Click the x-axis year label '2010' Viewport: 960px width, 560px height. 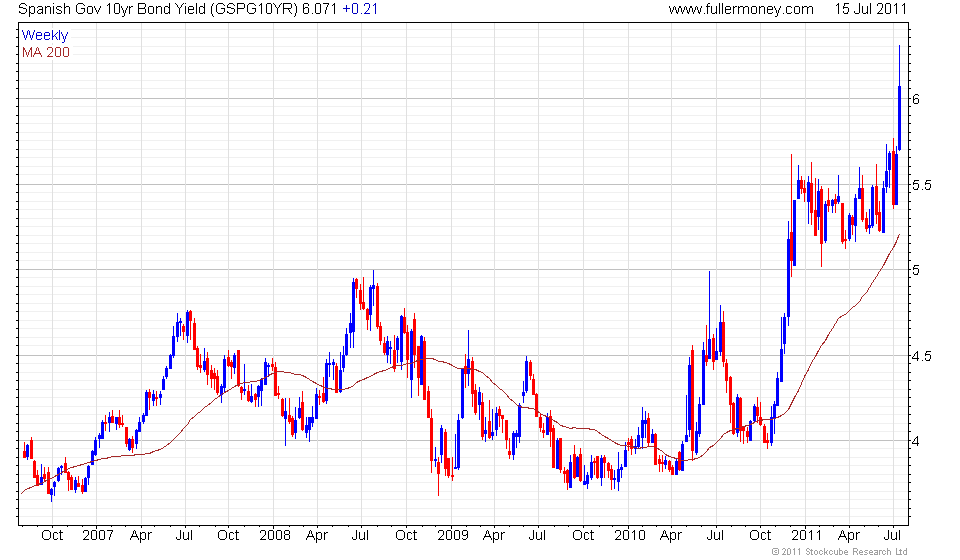coord(630,536)
